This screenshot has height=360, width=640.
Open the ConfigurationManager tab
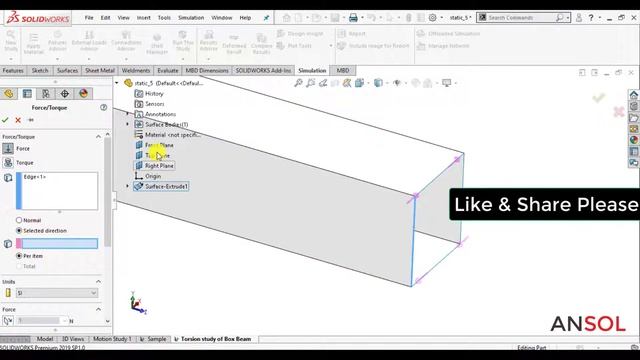[x=46, y=94]
